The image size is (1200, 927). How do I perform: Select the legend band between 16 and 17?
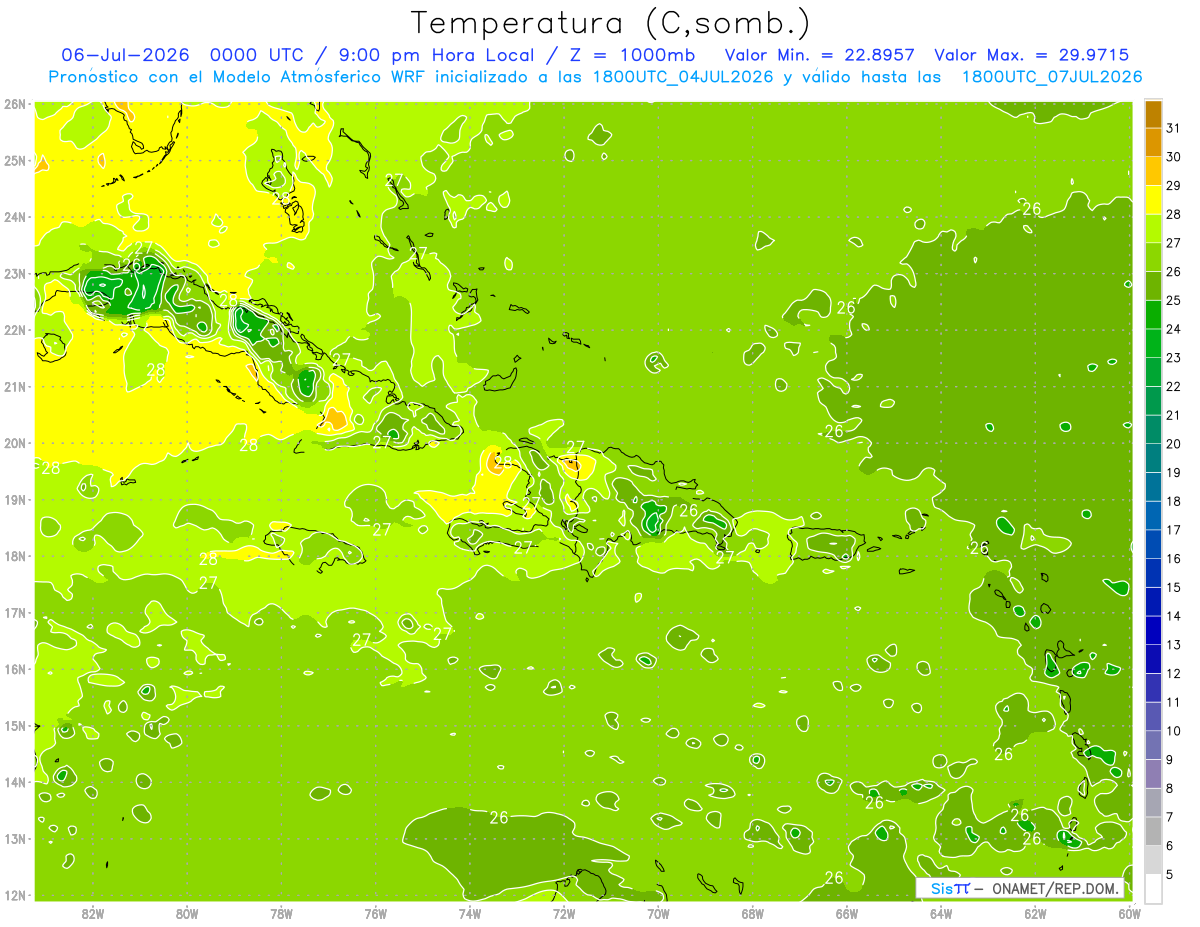[x=1153, y=543]
